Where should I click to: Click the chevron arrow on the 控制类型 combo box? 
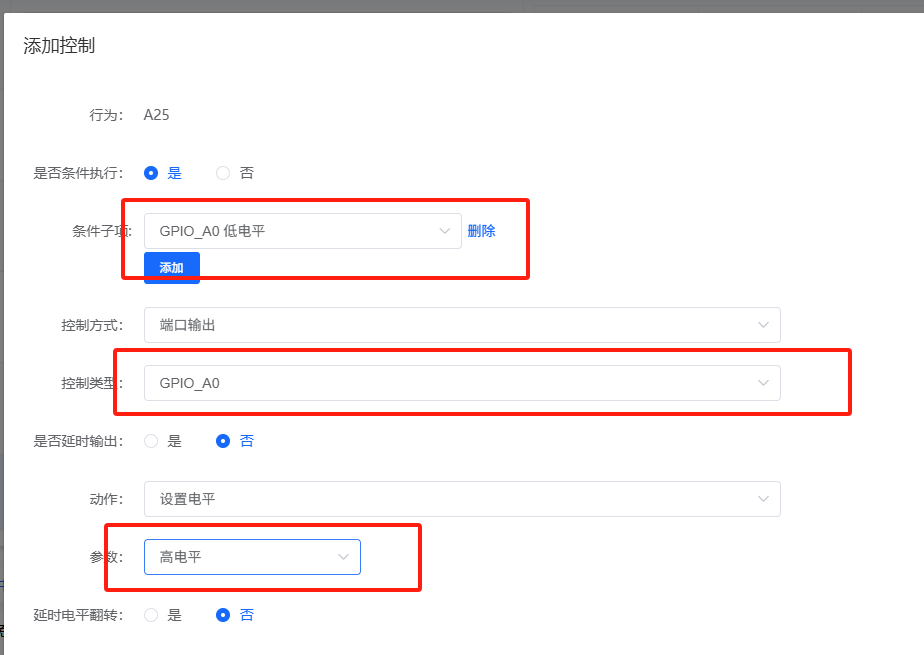coord(765,382)
